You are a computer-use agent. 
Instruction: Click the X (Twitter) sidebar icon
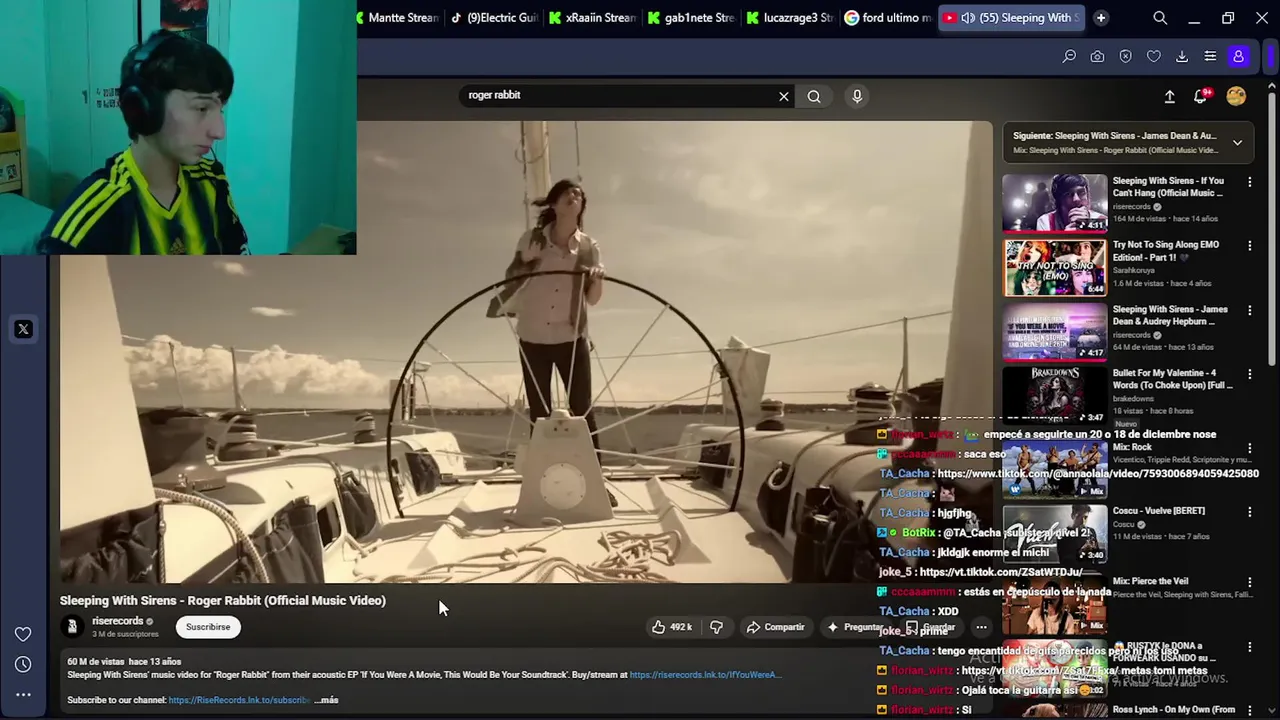coord(23,329)
